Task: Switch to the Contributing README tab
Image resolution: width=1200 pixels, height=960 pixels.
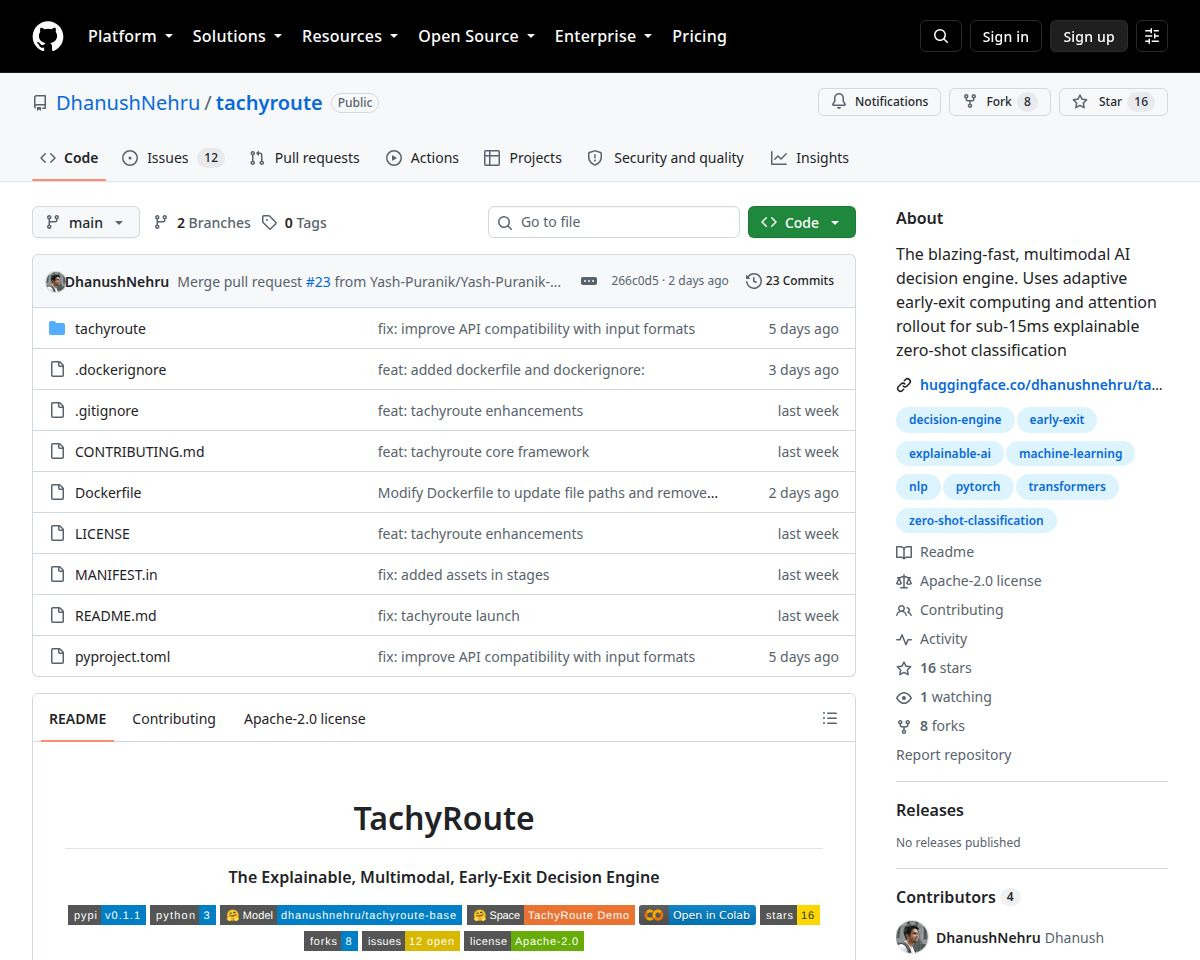Action: (x=174, y=719)
